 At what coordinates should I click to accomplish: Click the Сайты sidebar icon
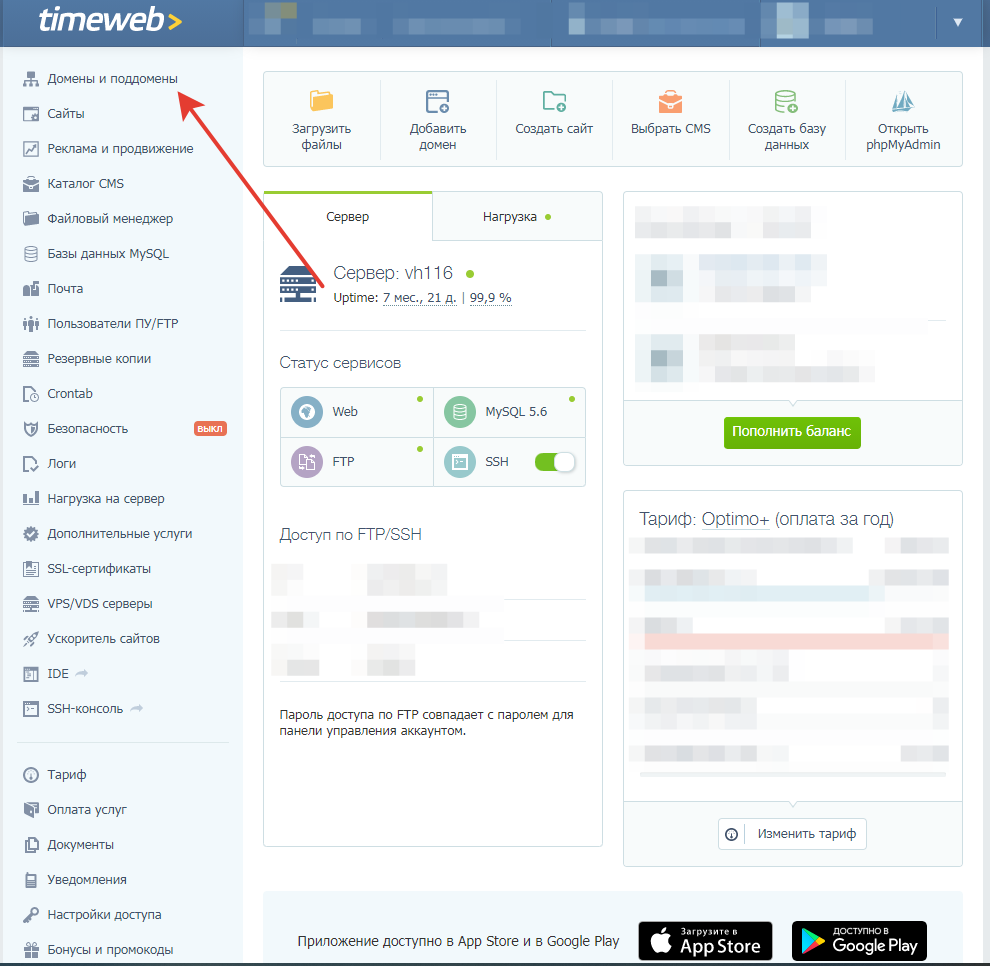pyautogui.click(x=30, y=114)
